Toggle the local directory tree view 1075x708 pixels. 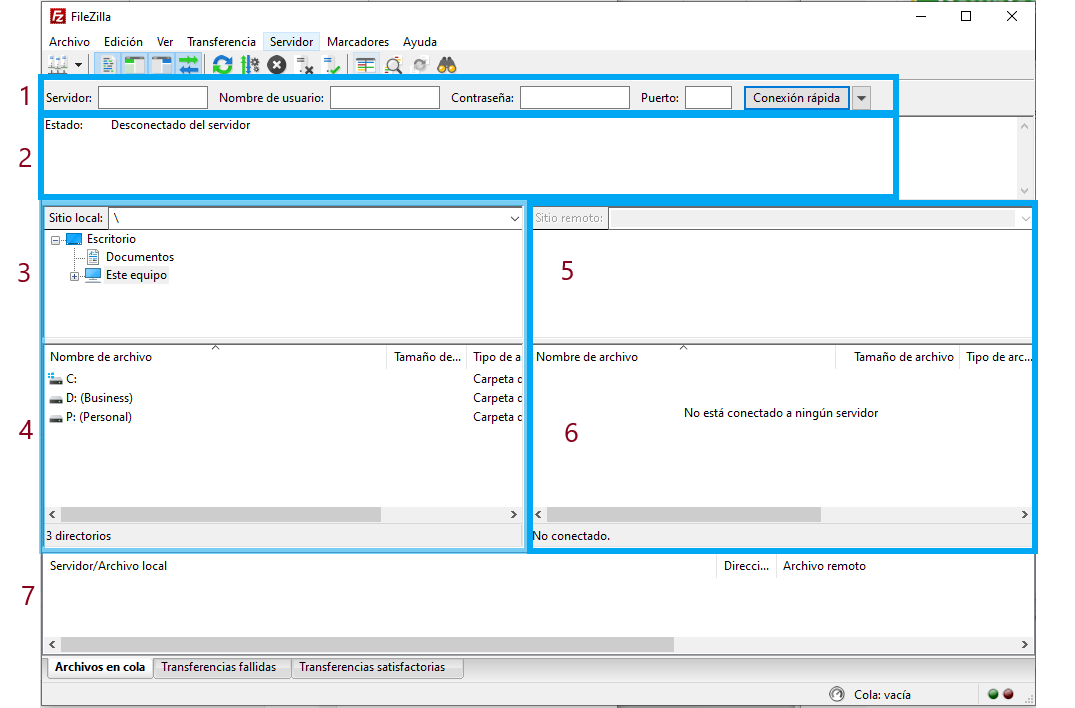pyautogui.click(x=135, y=65)
